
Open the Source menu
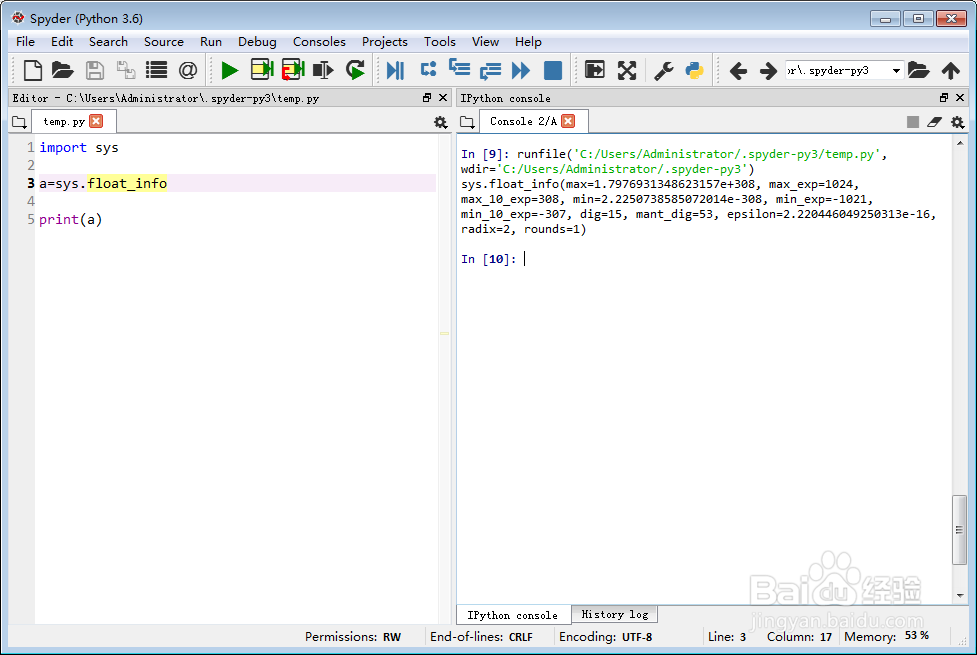pyautogui.click(x=164, y=42)
